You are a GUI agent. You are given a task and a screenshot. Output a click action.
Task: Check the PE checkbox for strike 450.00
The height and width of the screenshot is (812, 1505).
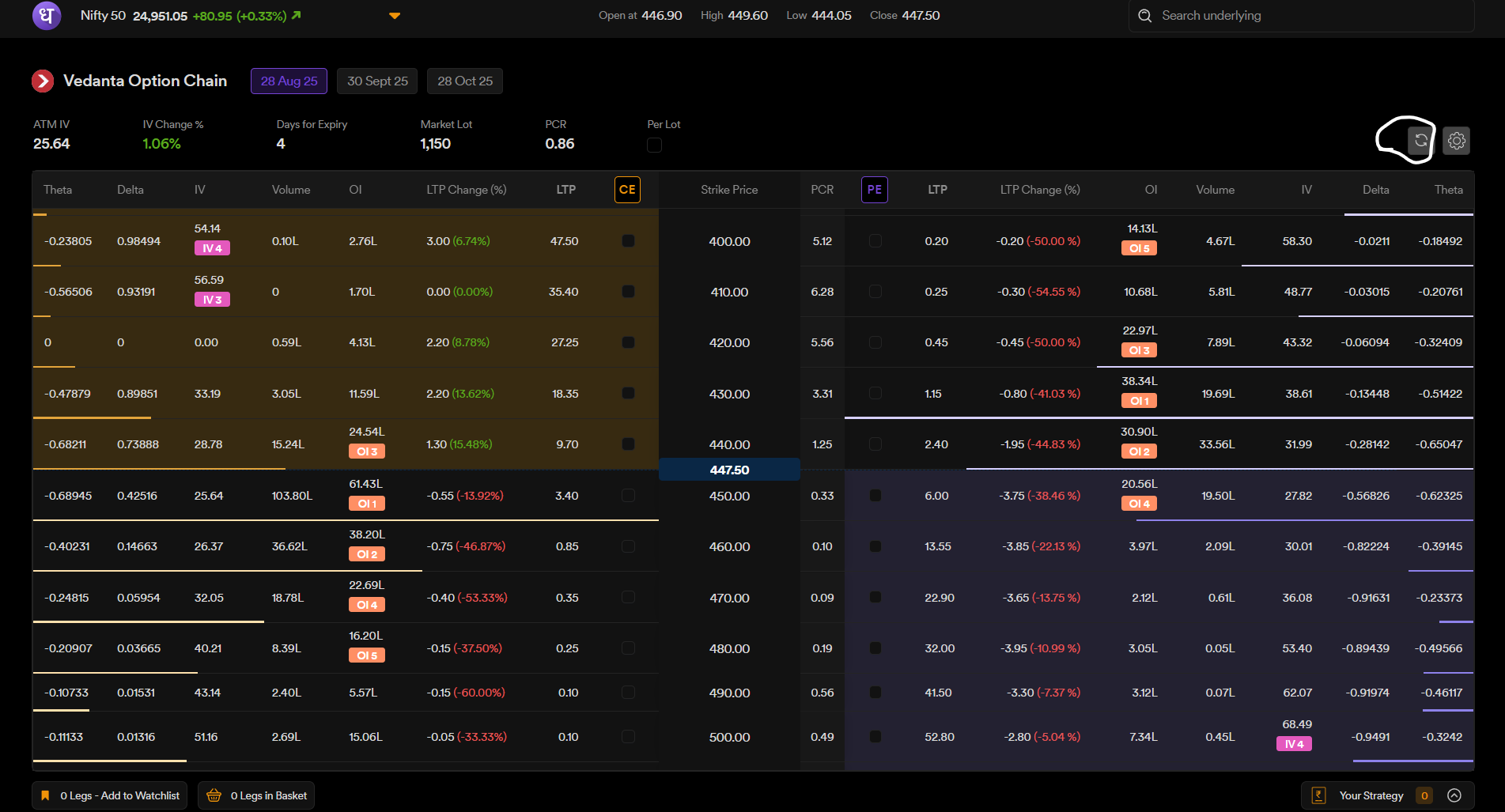[875, 495]
